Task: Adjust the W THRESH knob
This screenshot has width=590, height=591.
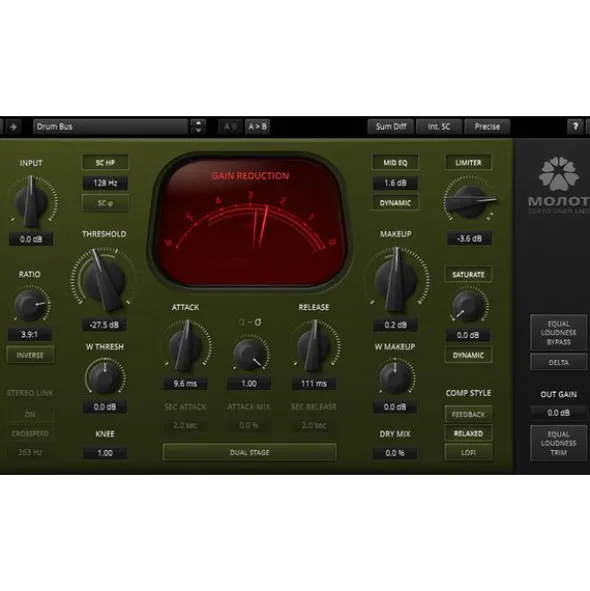Action: [104, 377]
